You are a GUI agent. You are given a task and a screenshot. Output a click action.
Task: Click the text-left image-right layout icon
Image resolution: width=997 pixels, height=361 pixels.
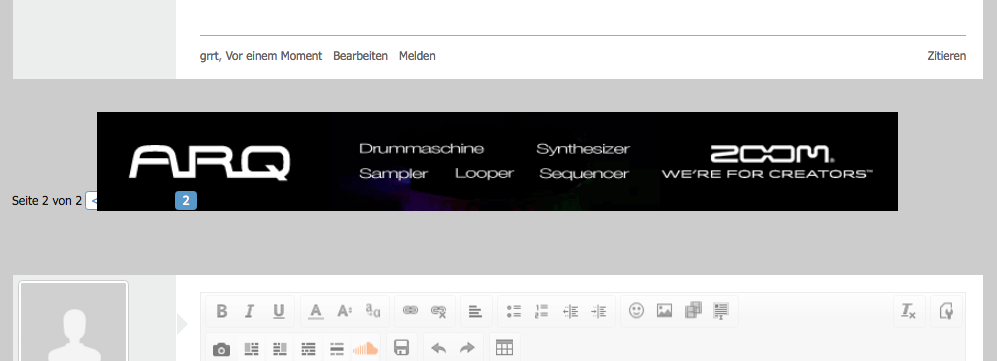click(280, 349)
